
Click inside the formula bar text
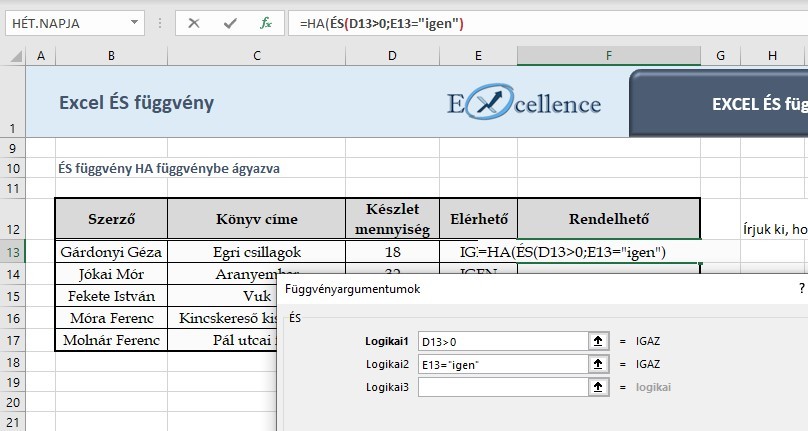[382, 23]
